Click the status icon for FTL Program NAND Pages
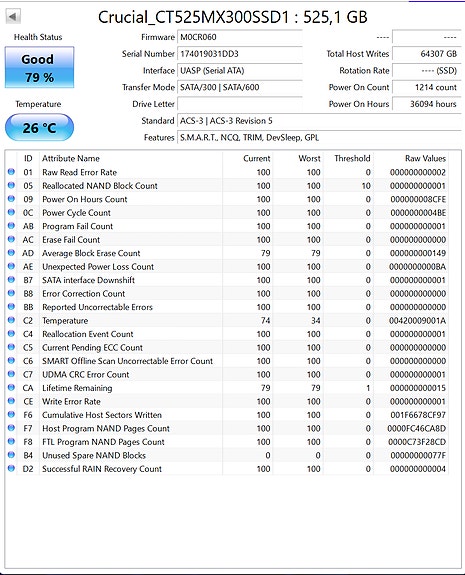The image size is (465, 575). pos(11,441)
